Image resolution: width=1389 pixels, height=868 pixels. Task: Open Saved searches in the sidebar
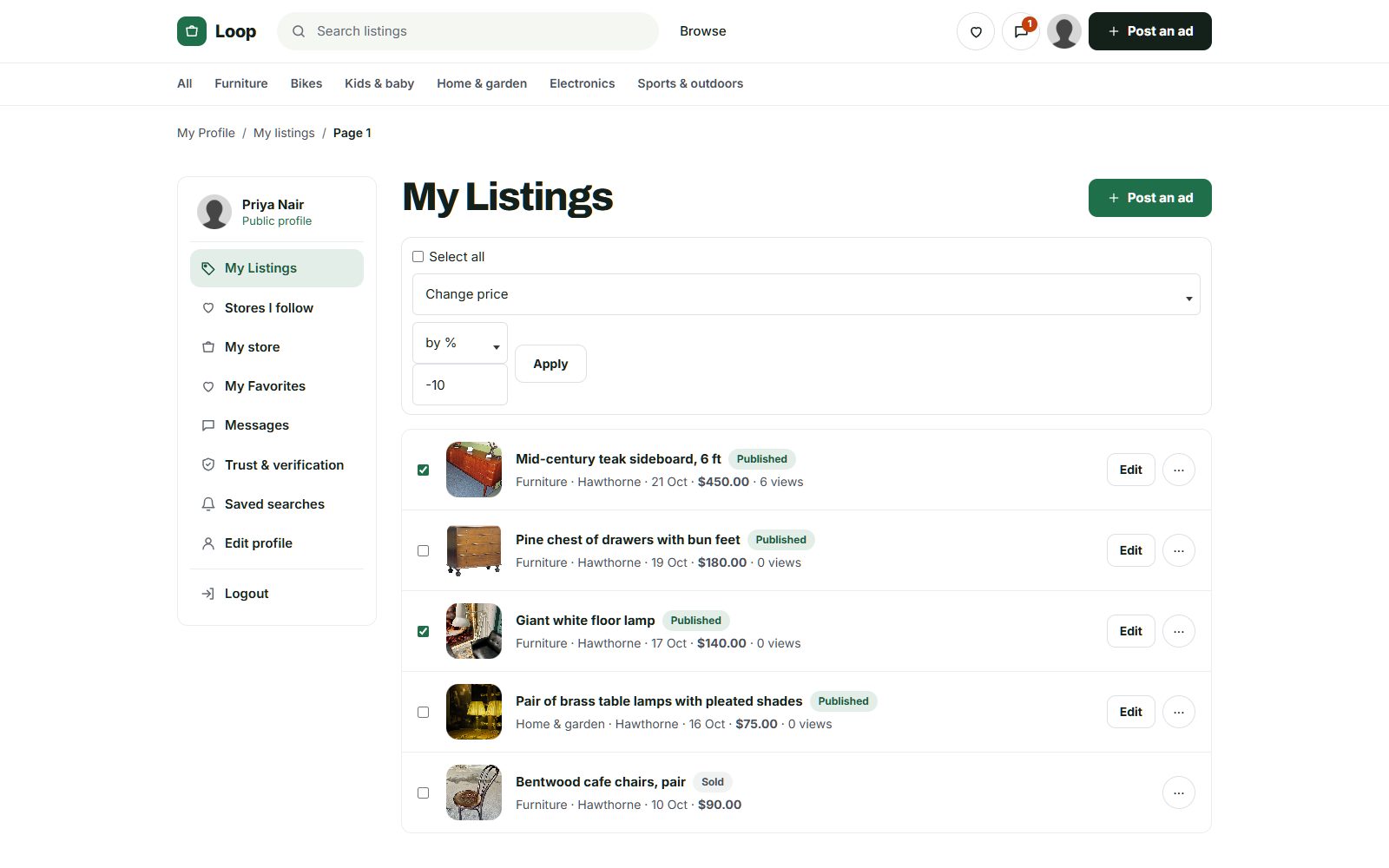point(277,504)
